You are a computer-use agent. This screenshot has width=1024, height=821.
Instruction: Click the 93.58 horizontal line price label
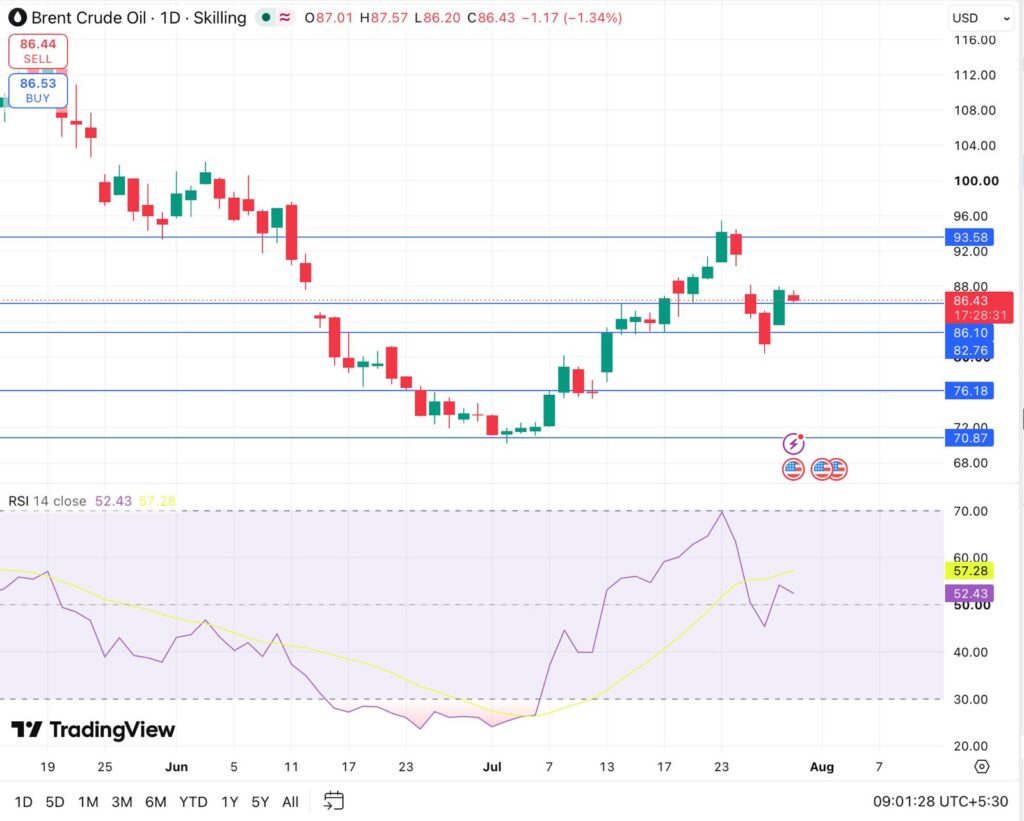(x=970, y=237)
